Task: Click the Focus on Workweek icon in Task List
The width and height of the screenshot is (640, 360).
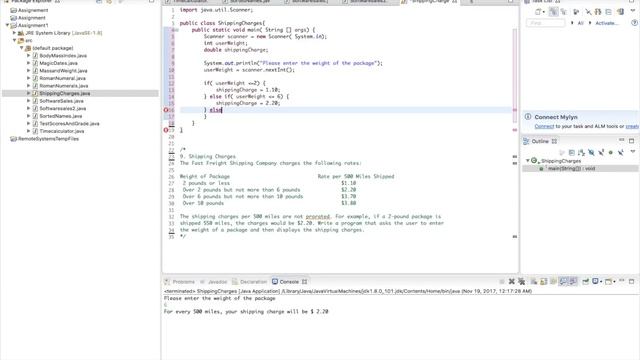Action: [x=576, y=12]
